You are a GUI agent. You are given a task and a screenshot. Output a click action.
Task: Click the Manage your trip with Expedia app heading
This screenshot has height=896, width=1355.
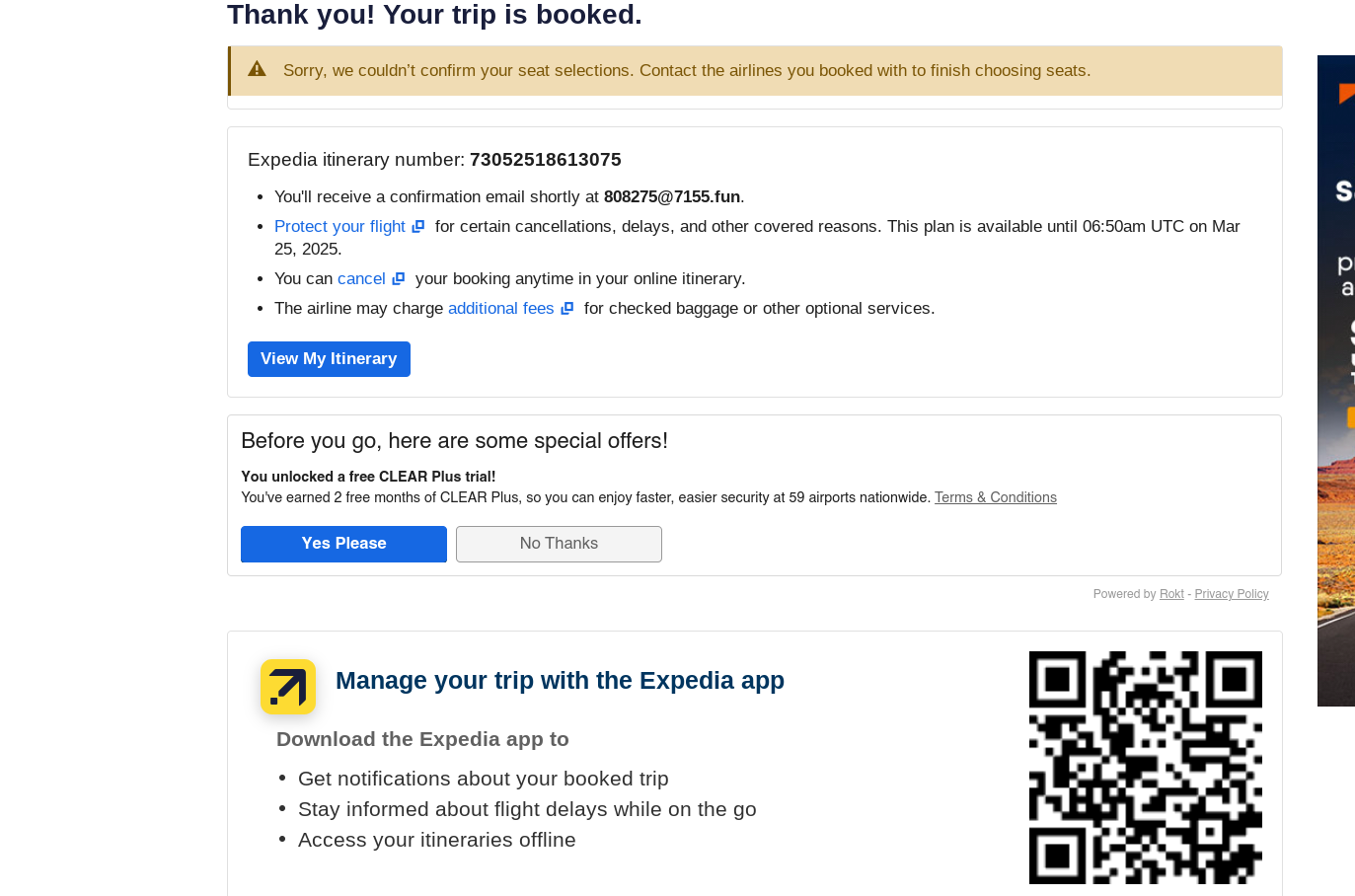click(x=560, y=681)
